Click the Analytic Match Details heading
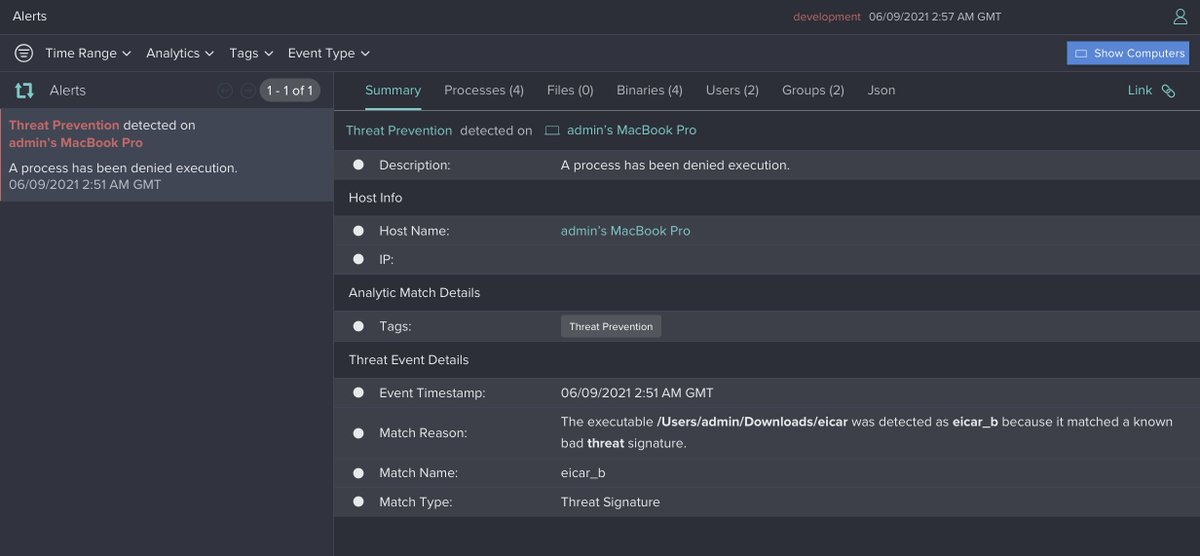This screenshot has width=1200, height=556. (x=414, y=293)
